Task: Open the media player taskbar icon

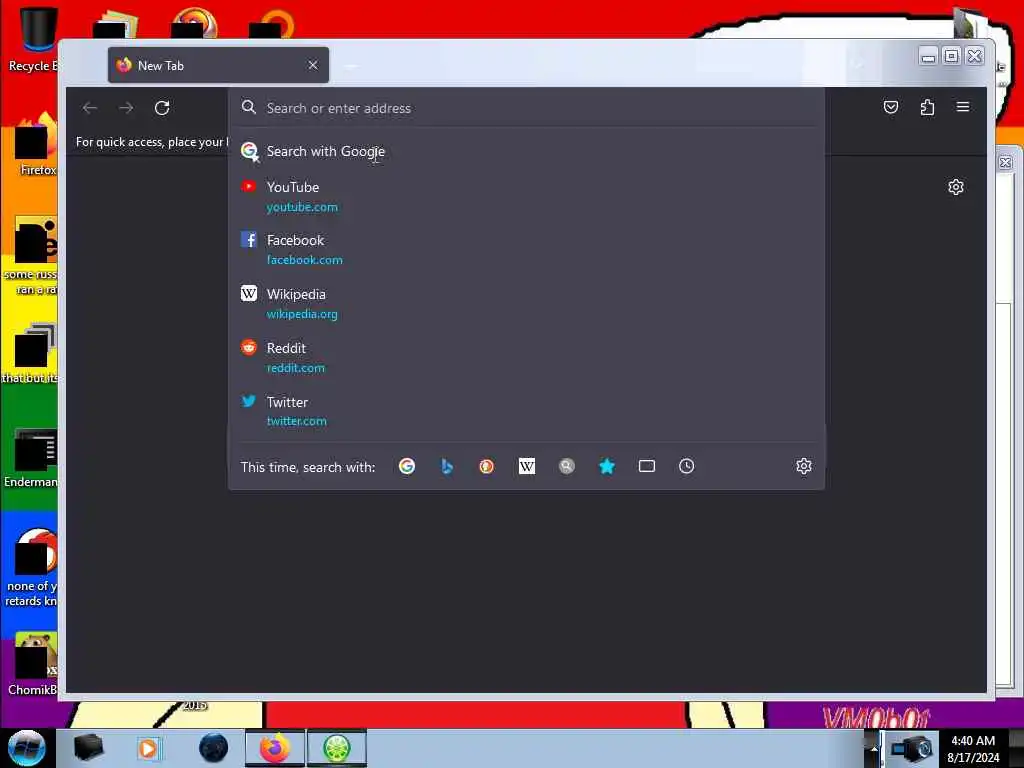Action: point(148,748)
